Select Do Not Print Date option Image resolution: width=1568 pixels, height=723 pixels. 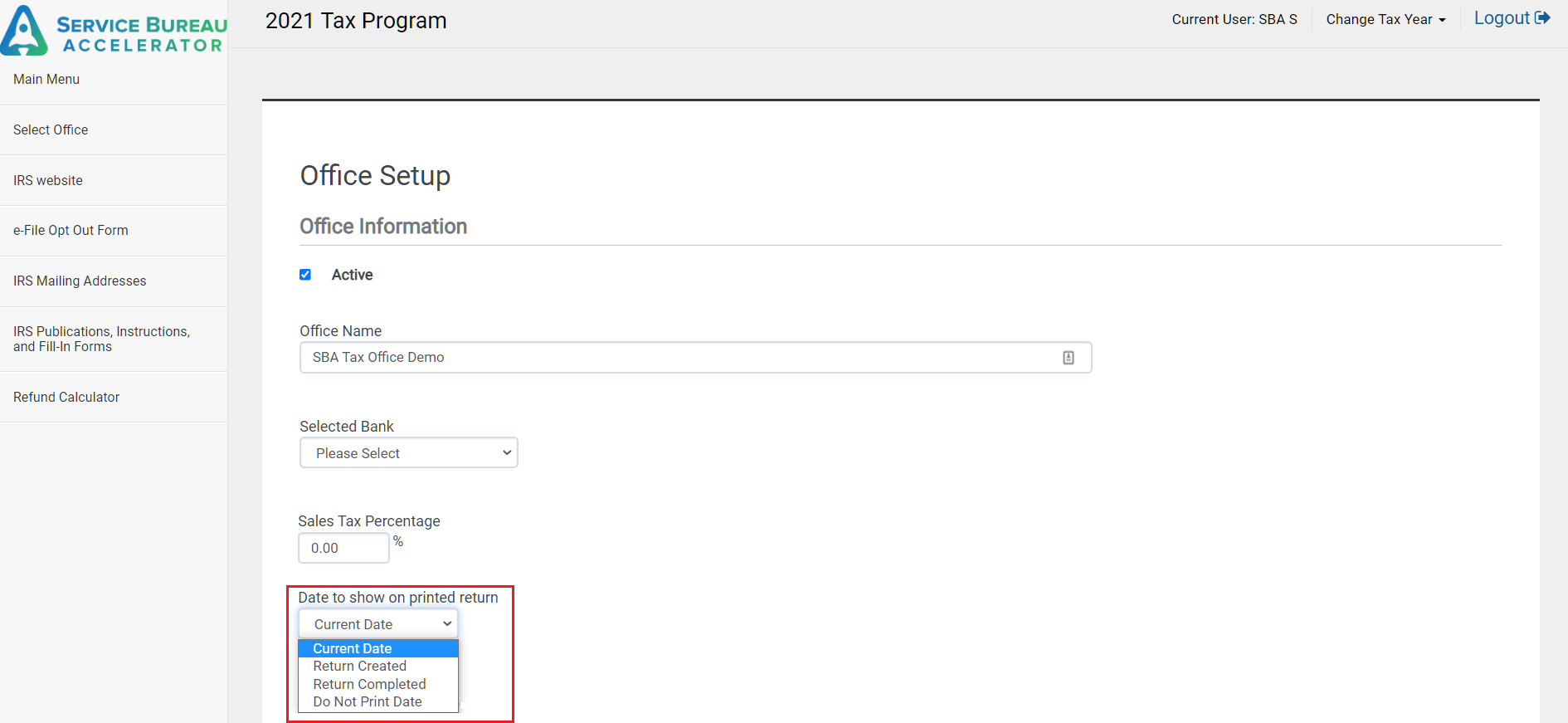point(368,702)
